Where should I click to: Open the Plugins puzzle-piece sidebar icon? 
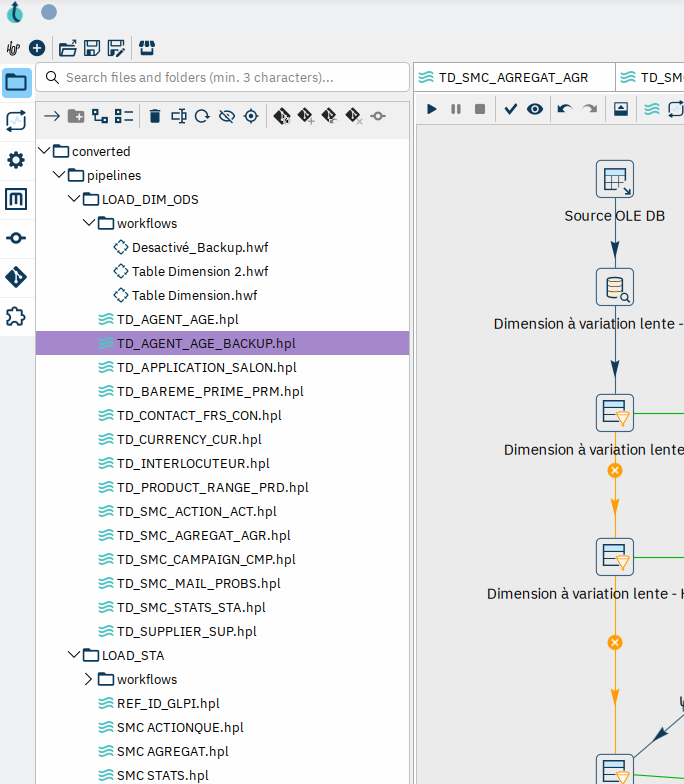coord(16,316)
